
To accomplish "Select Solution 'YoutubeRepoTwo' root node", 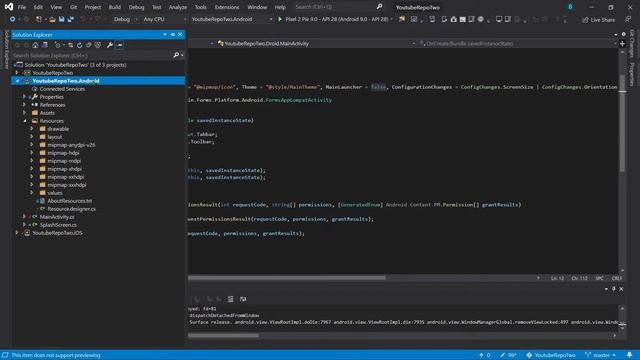I will click(76, 65).
